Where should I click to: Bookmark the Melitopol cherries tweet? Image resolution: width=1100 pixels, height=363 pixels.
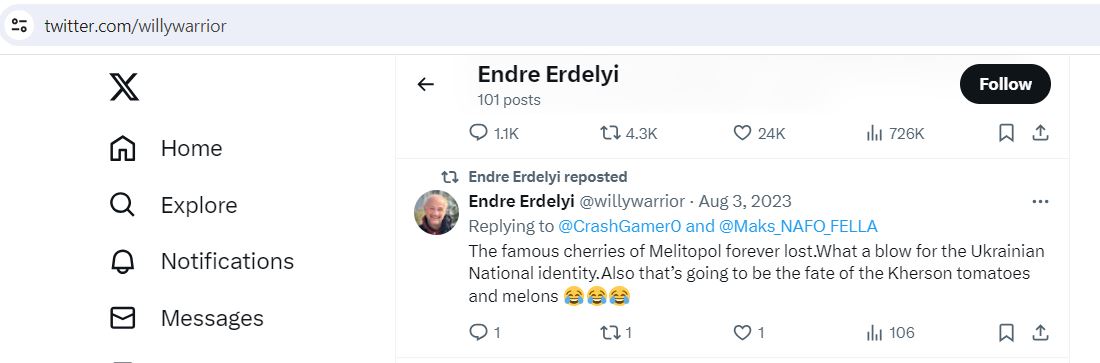[1006, 332]
